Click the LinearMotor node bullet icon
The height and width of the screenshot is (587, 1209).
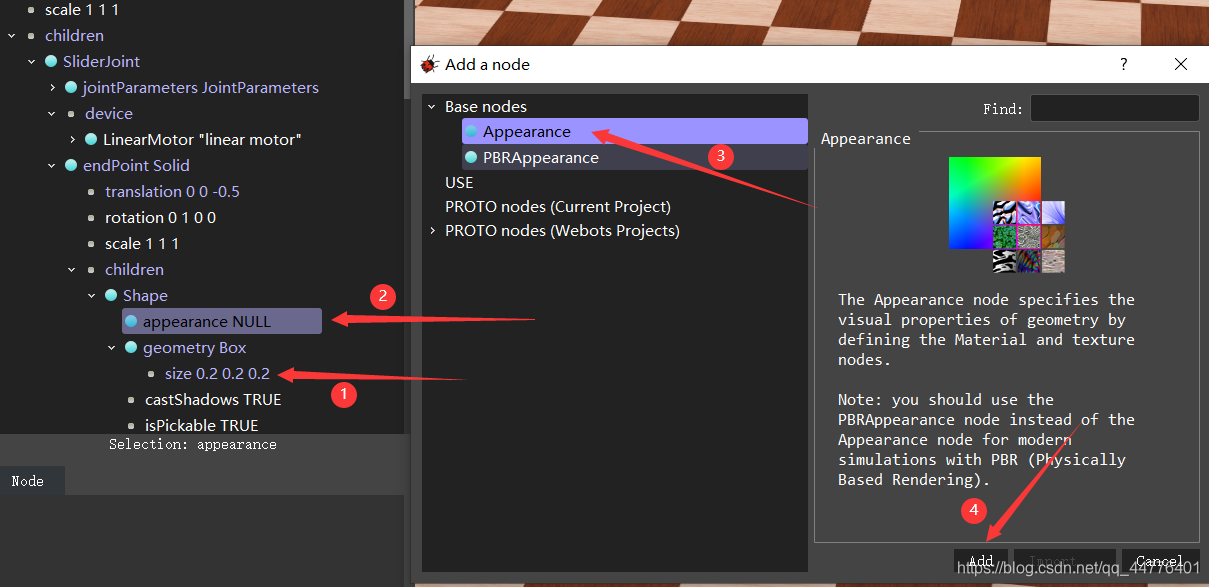coord(91,140)
